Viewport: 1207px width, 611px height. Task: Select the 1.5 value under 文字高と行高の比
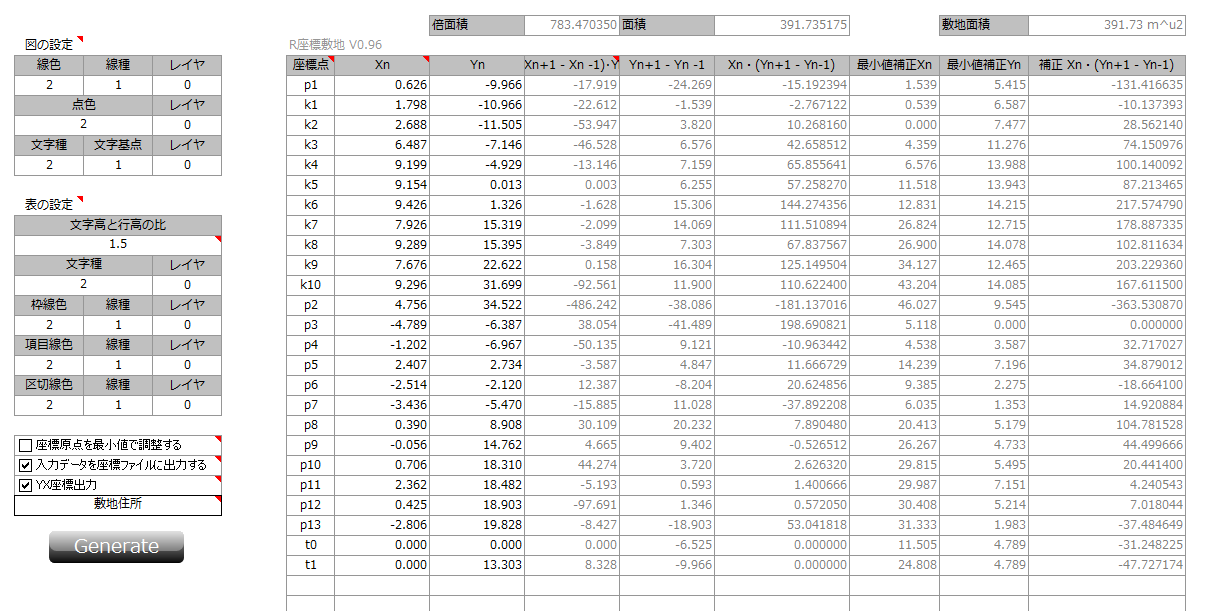click(x=117, y=245)
